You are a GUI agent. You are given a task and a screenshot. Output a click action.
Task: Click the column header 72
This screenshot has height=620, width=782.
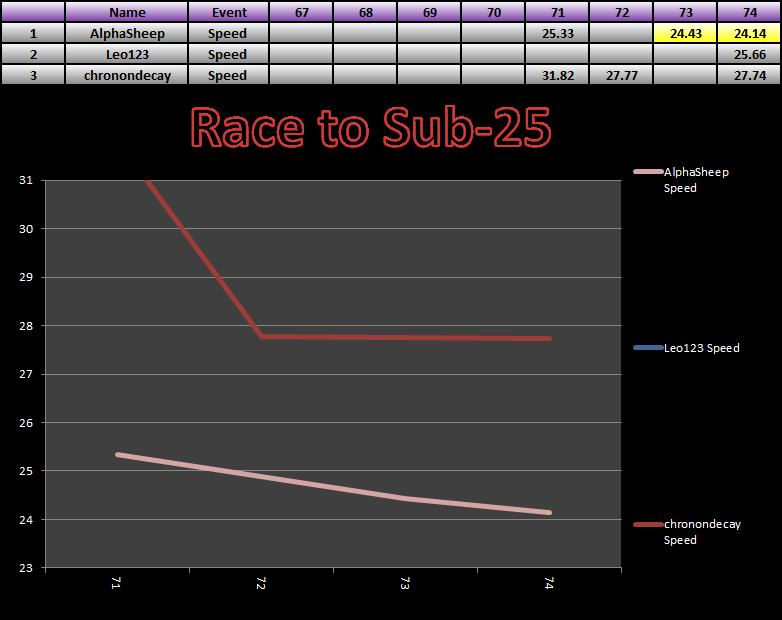621,12
